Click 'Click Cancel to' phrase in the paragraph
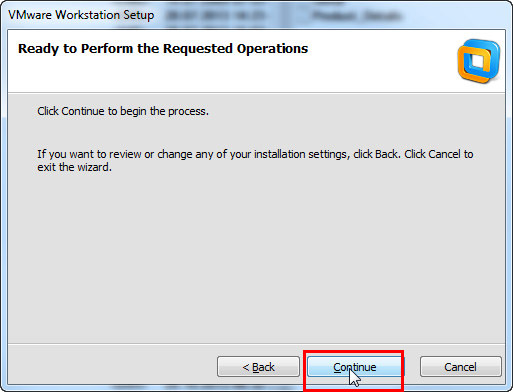Image resolution: width=513 pixels, height=392 pixels. (x=439, y=154)
